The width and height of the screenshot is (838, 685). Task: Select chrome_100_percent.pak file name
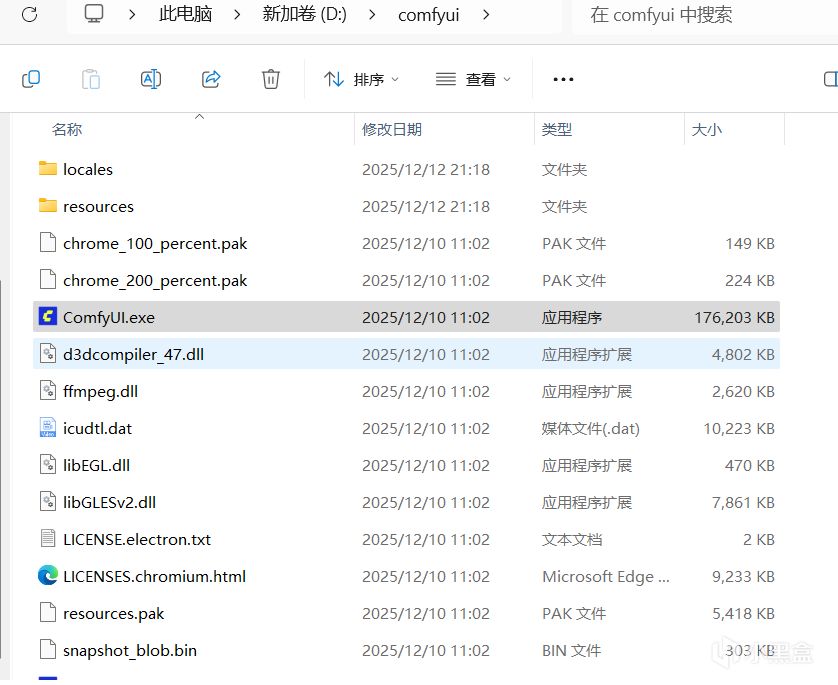(x=155, y=244)
